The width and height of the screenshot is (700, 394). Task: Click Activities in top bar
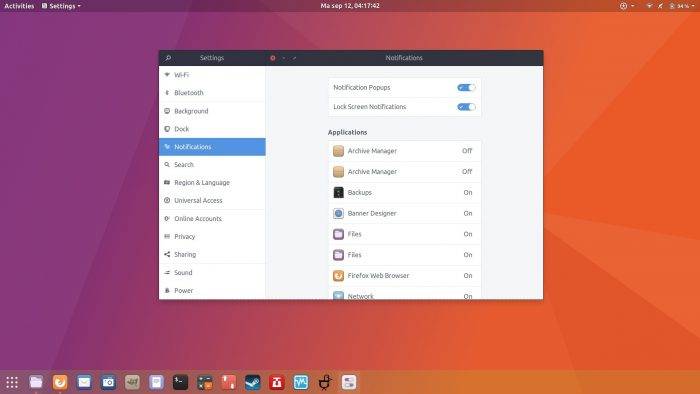pos(19,6)
